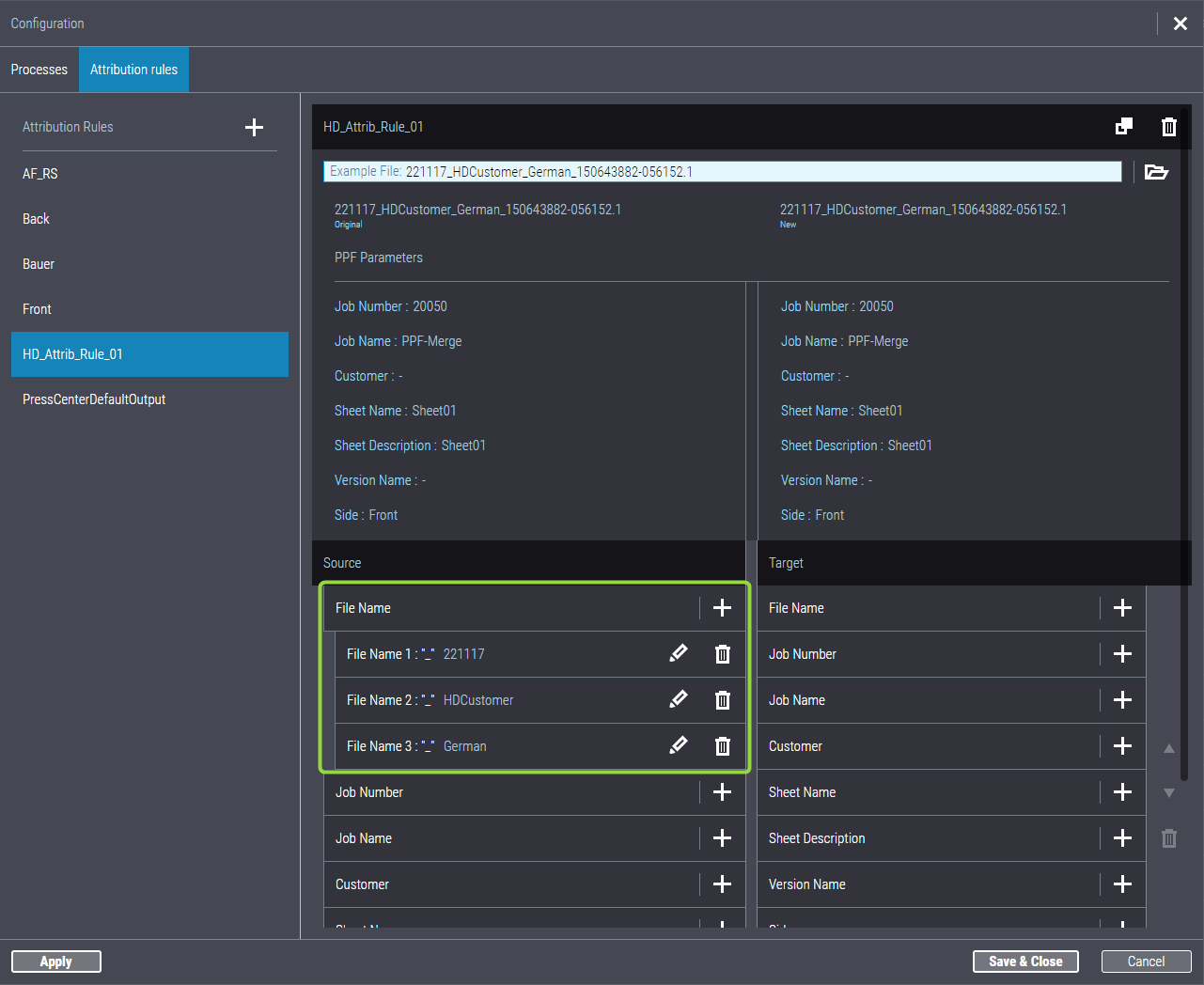Delete the File Name 2 entry
This screenshot has height=985, width=1204.
click(x=722, y=700)
